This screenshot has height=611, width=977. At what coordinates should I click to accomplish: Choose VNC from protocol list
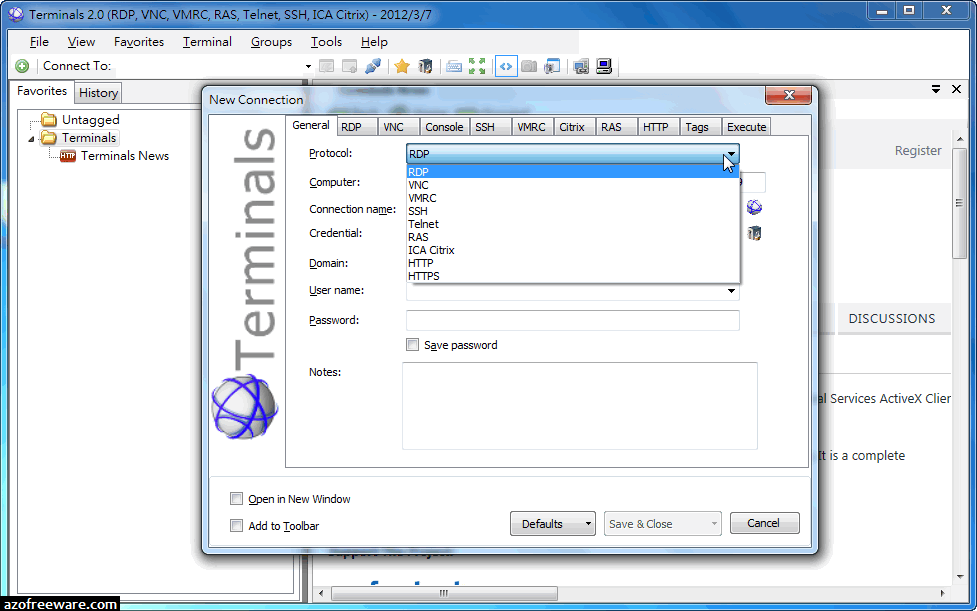point(573,185)
